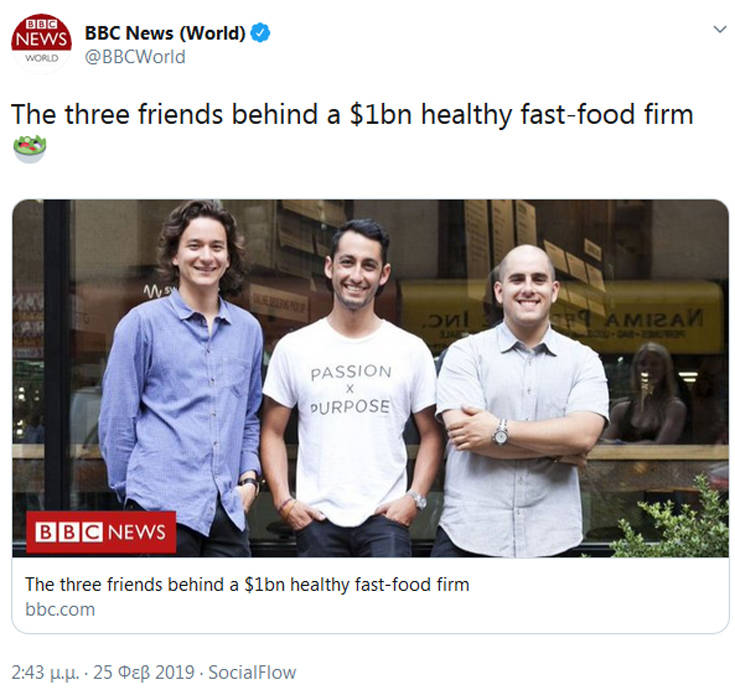Click the salad bowl emoji
The image size is (735, 690).
click(x=30, y=149)
